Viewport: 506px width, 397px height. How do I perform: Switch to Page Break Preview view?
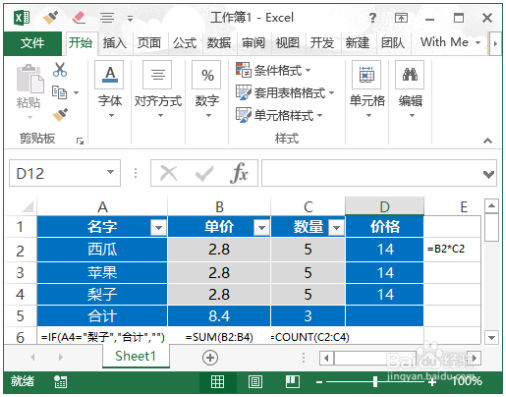293,382
